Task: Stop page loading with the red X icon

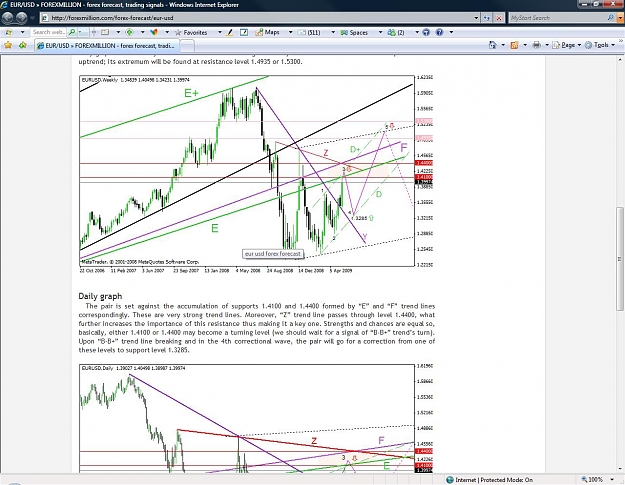Action: [499, 18]
